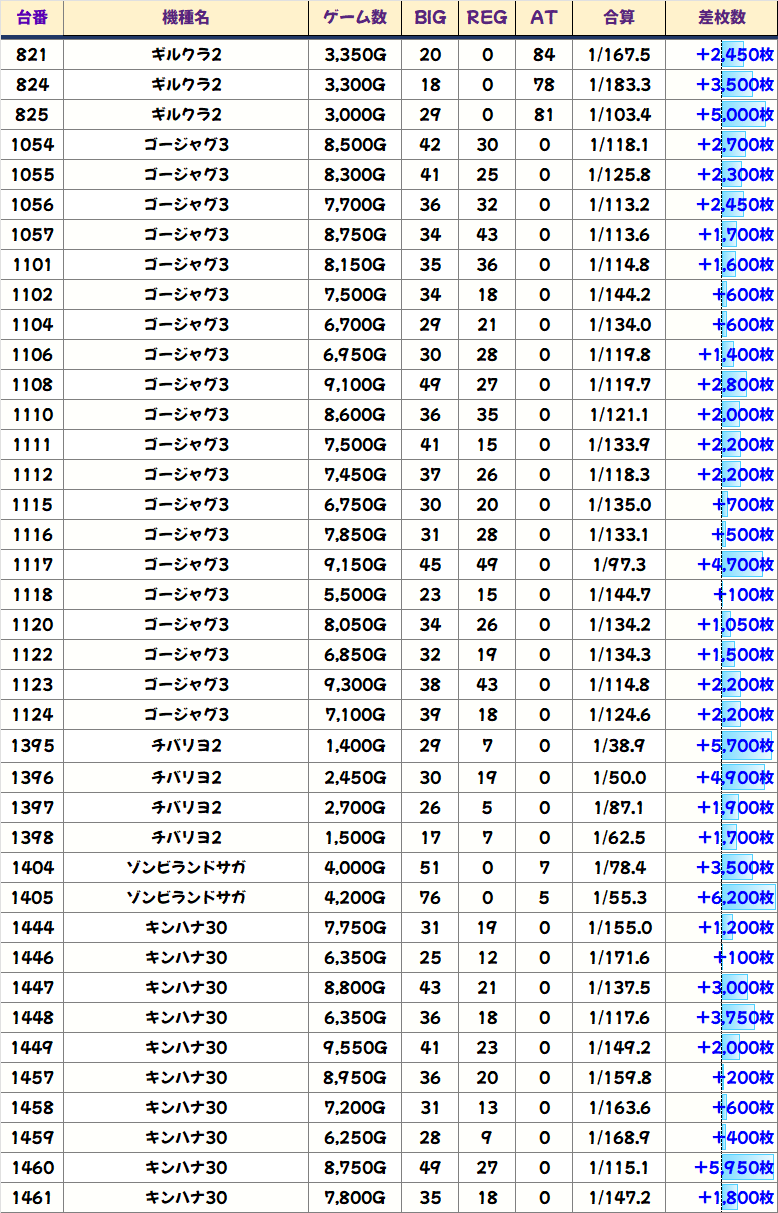Click the +5,950枚 value in row 1460

tap(735, 1167)
